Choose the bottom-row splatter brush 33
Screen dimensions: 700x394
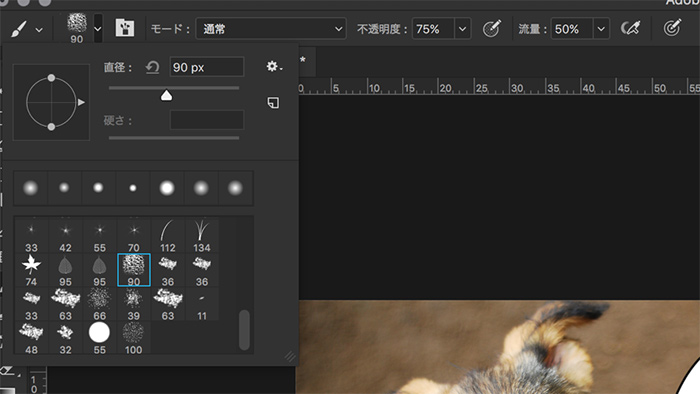coord(31,304)
